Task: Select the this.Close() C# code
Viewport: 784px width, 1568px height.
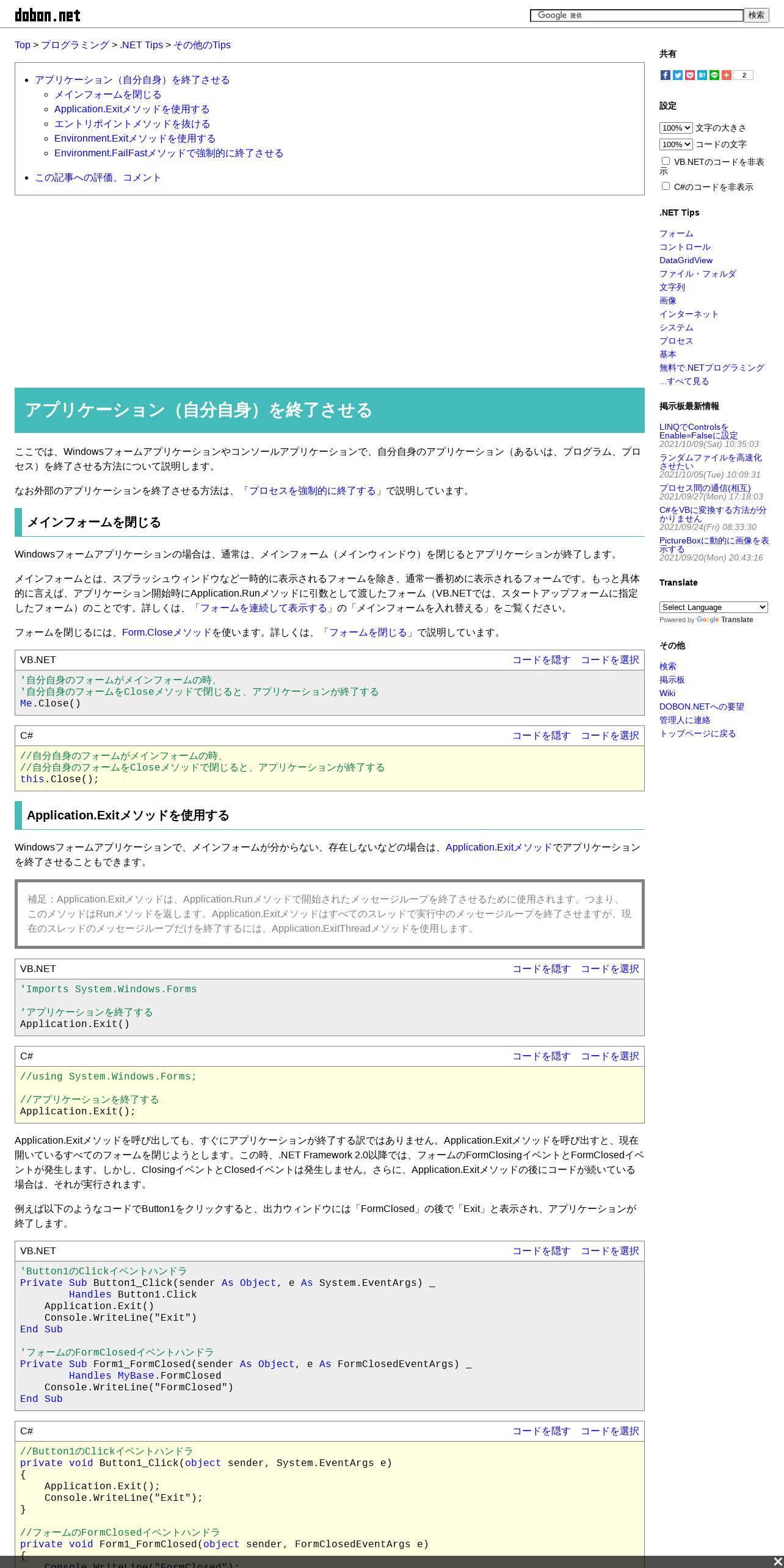Action: click(x=610, y=736)
